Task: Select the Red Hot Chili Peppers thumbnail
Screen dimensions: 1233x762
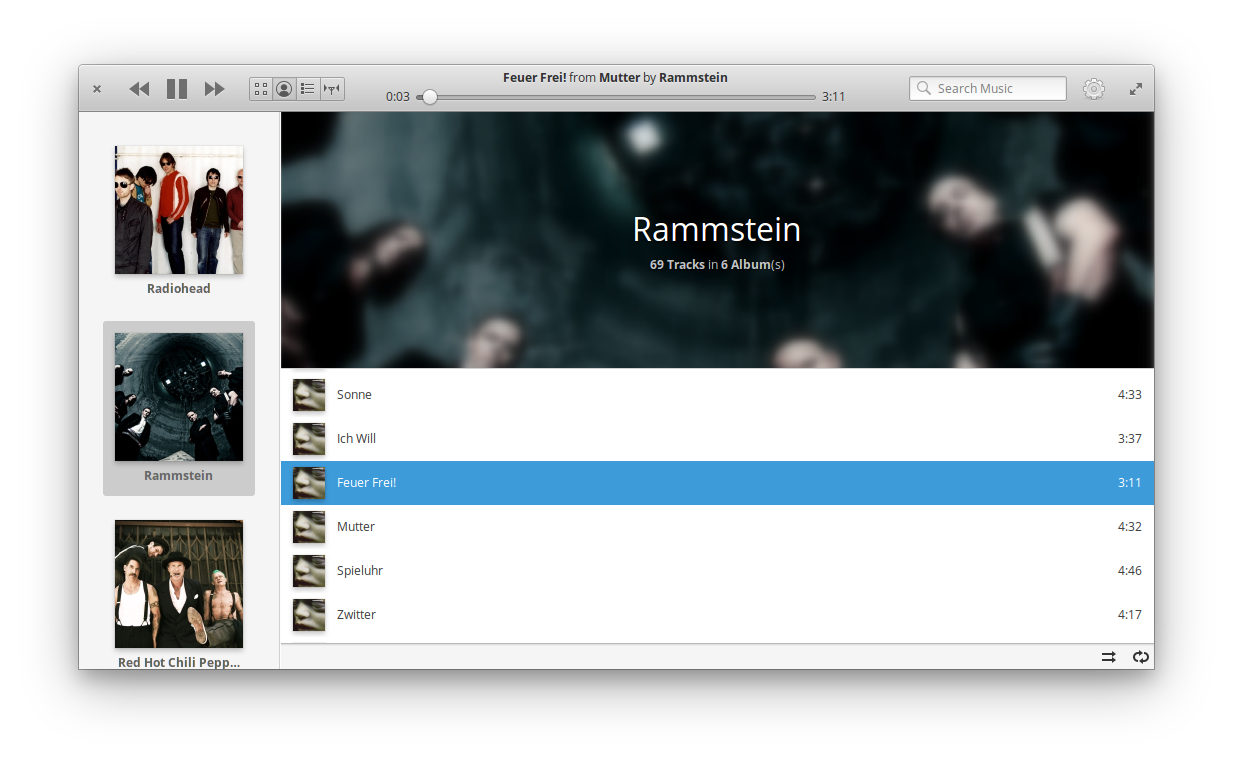Action: coord(179,584)
